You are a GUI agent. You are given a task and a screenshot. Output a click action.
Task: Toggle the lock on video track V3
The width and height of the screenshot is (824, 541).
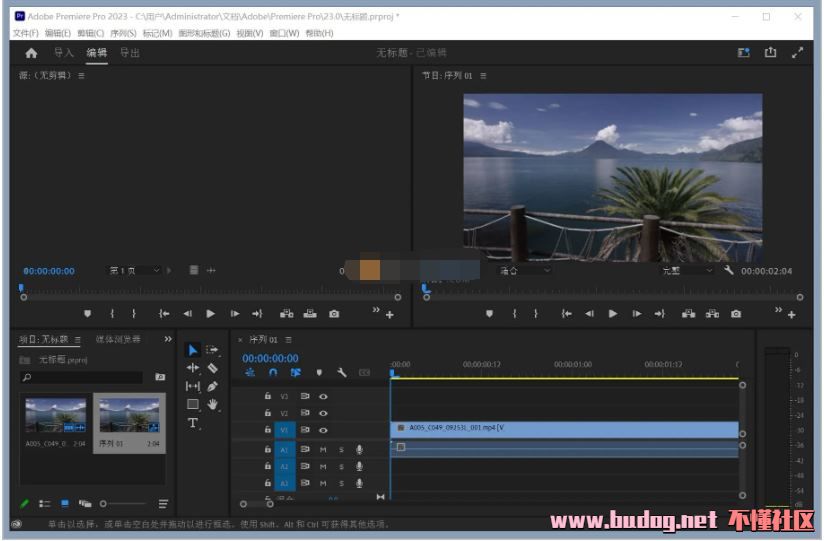[267, 397]
